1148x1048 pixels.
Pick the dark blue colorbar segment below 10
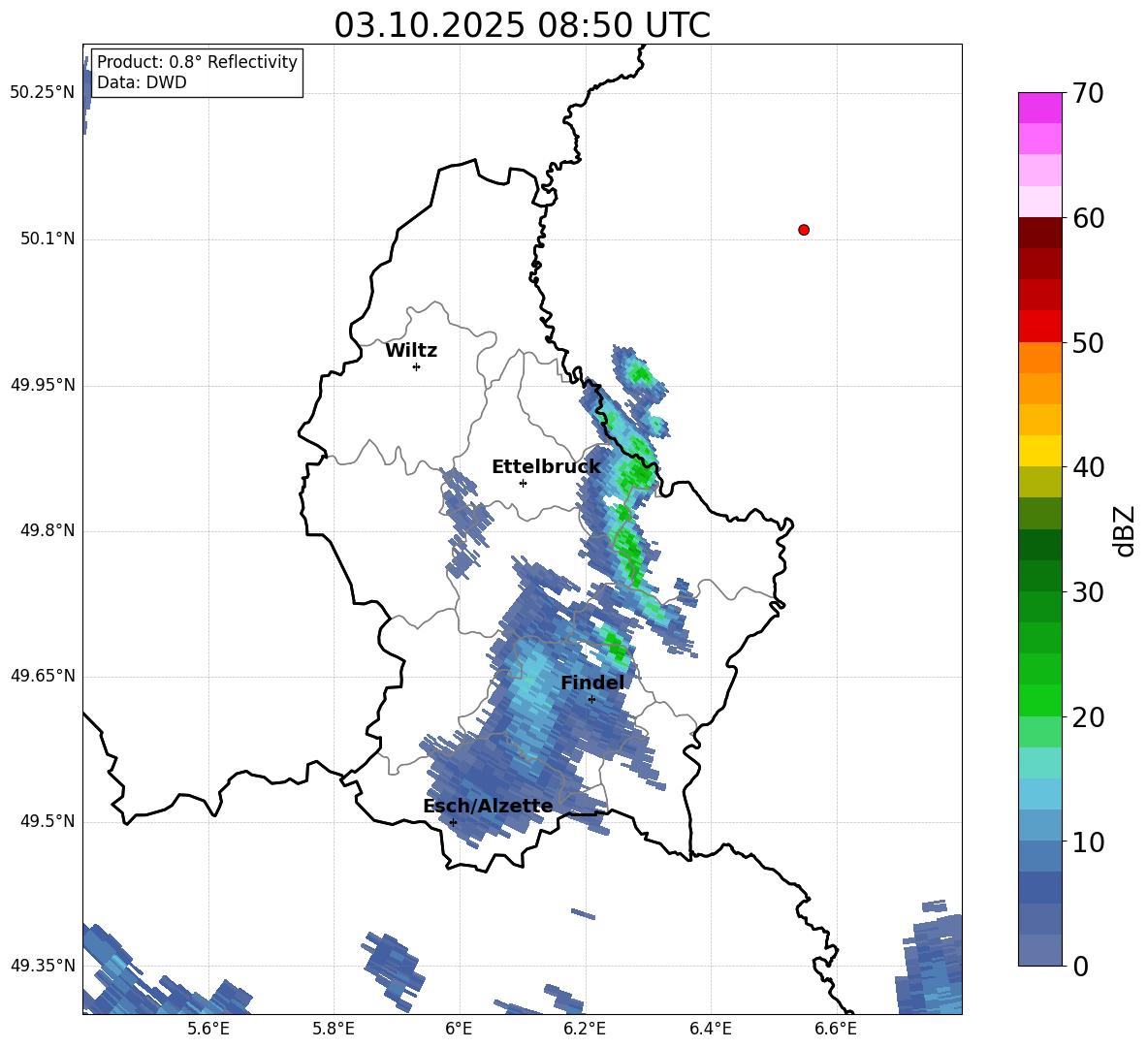[x=1039, y=888]
